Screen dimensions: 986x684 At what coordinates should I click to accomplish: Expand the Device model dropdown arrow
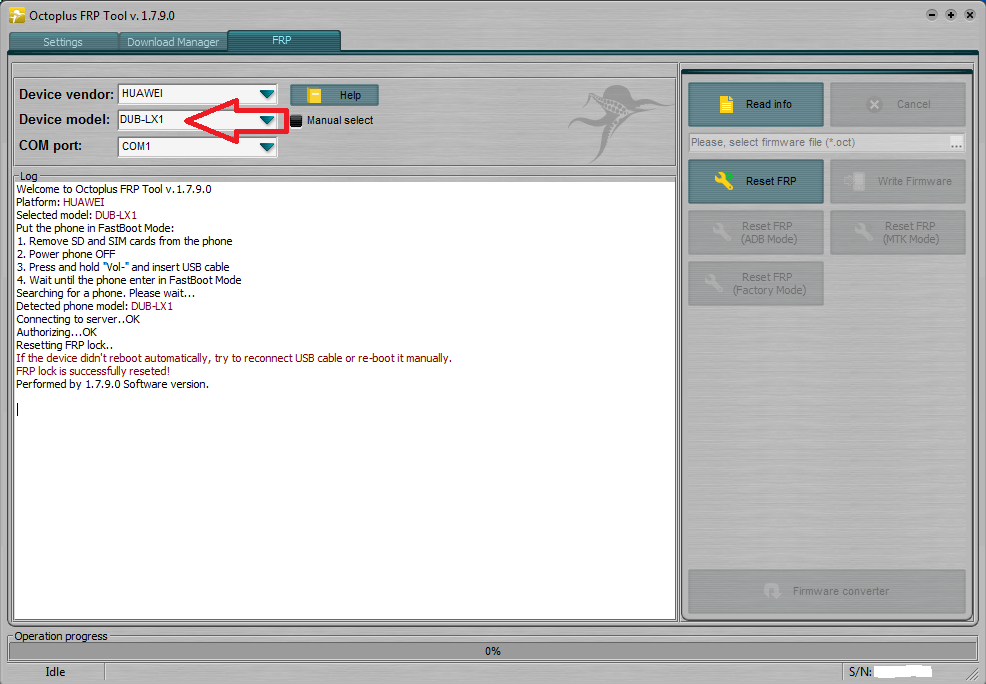pos(267,120)
